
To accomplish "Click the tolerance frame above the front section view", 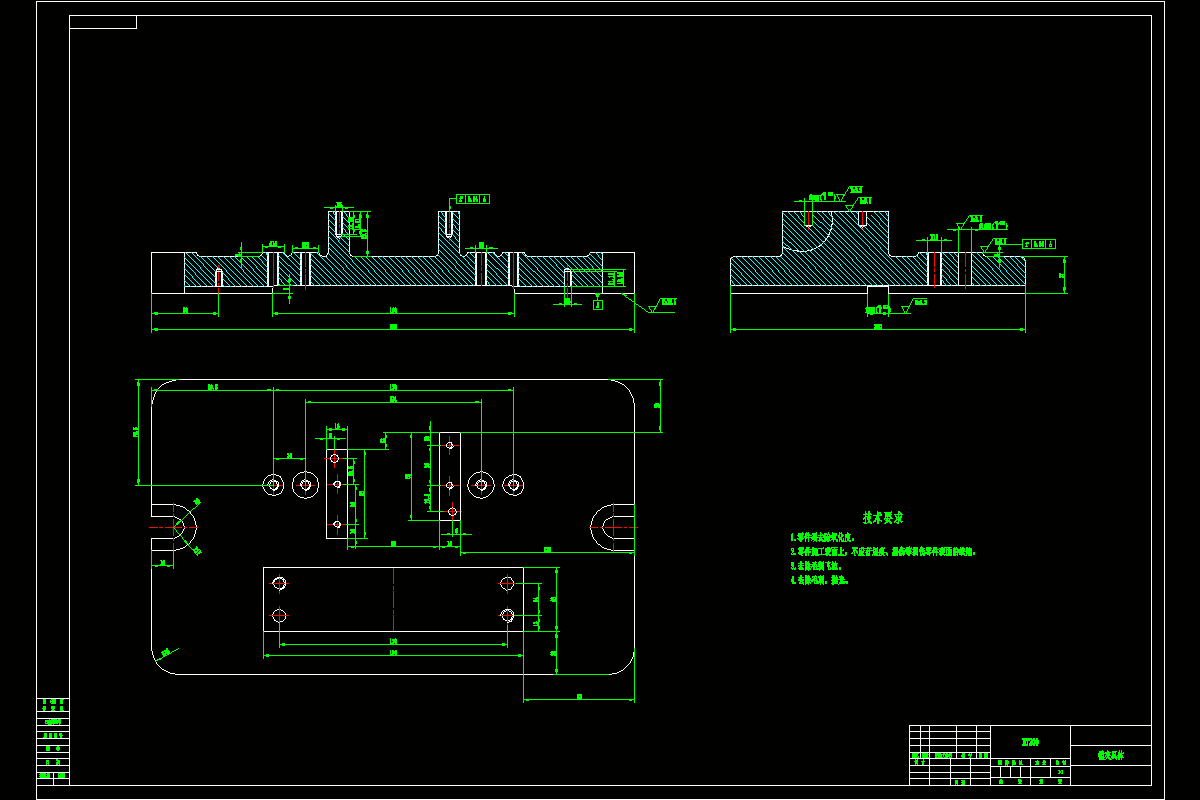I will [473, 199].
